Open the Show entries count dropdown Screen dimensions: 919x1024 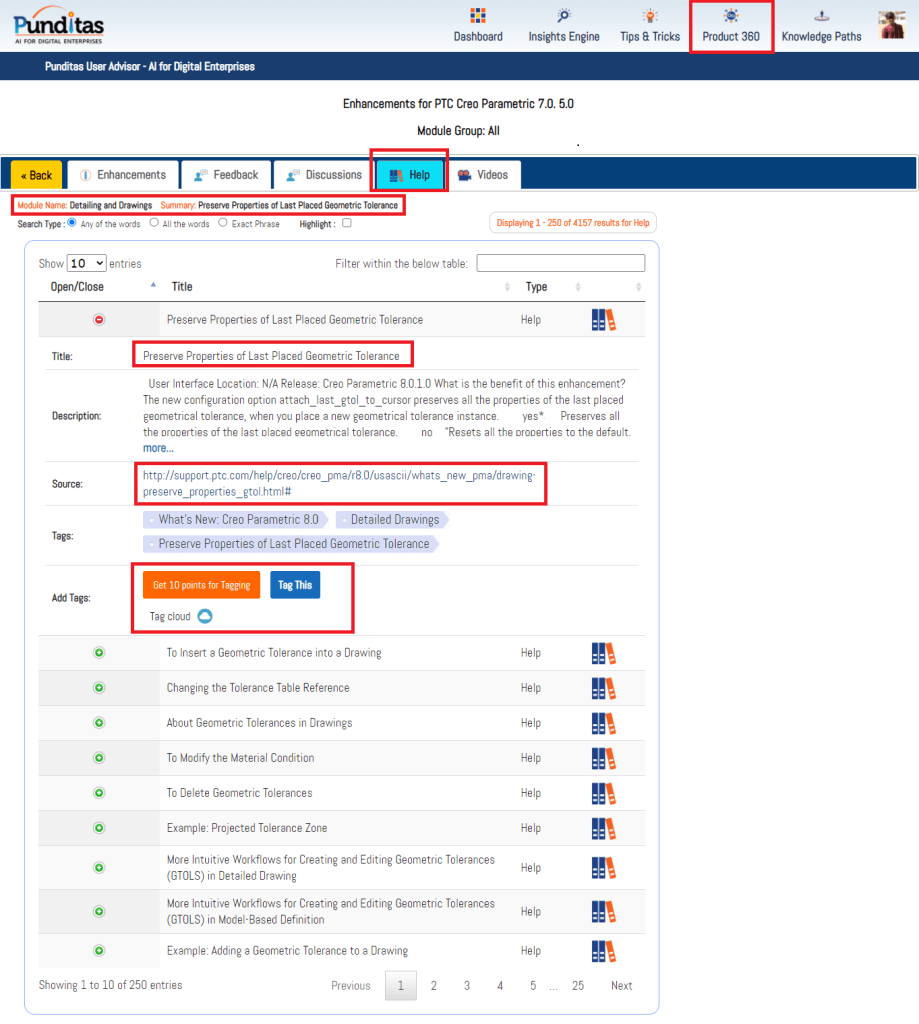[86, 264]
